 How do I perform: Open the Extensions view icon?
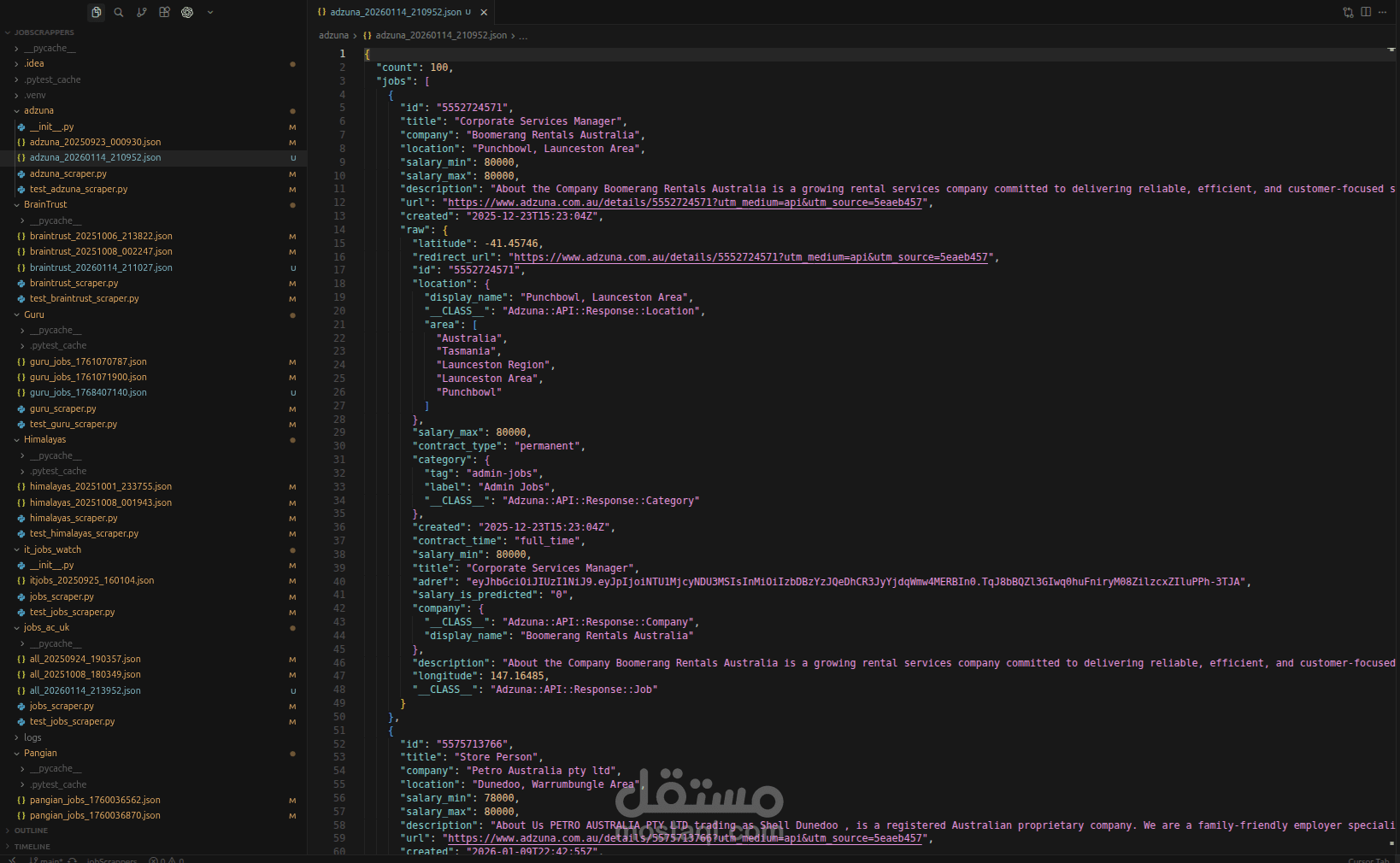(x=164, y=12)
